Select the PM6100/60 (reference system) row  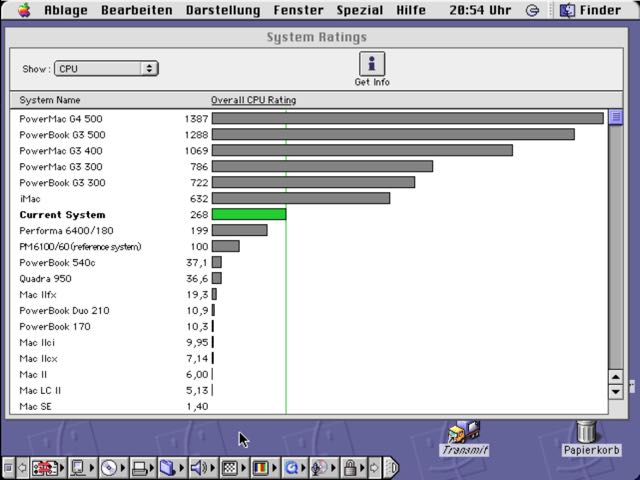pyautogui.click(x=309, y=247)
